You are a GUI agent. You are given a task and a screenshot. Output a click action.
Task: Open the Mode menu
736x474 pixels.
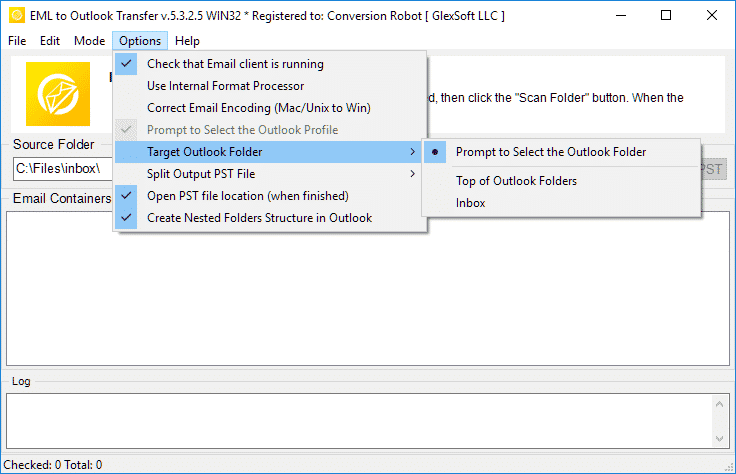(x=89, y=41)
